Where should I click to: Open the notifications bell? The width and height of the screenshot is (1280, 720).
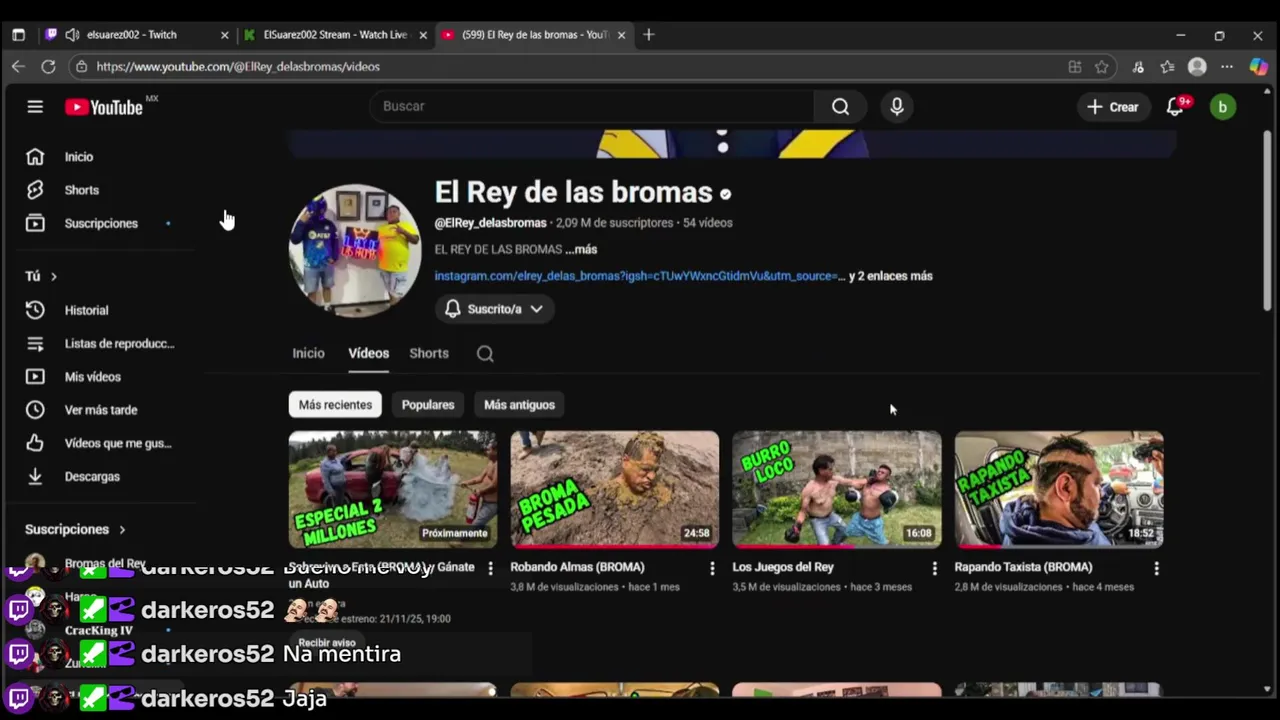click(1176, 107)
